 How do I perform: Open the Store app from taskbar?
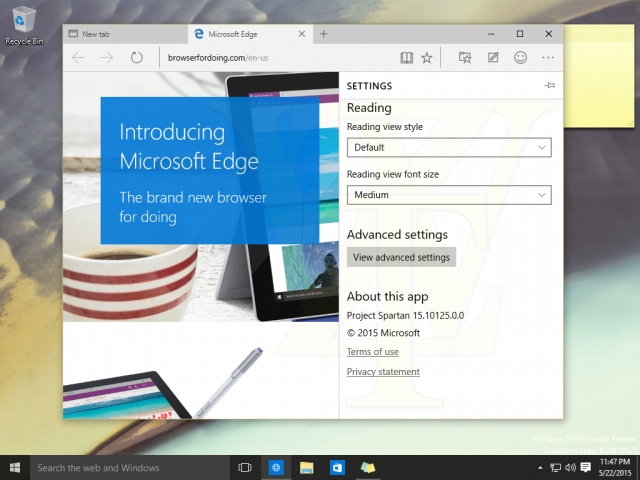(x=337, y=468)
